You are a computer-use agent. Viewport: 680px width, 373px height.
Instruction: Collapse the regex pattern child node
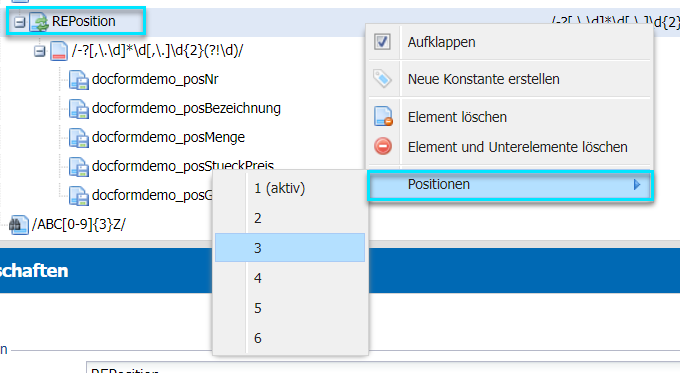coord(39,51)
